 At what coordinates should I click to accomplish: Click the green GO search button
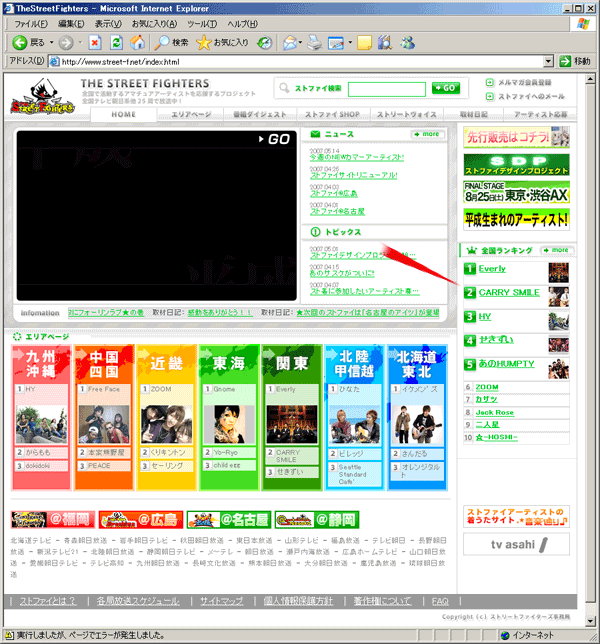[446, 88]
